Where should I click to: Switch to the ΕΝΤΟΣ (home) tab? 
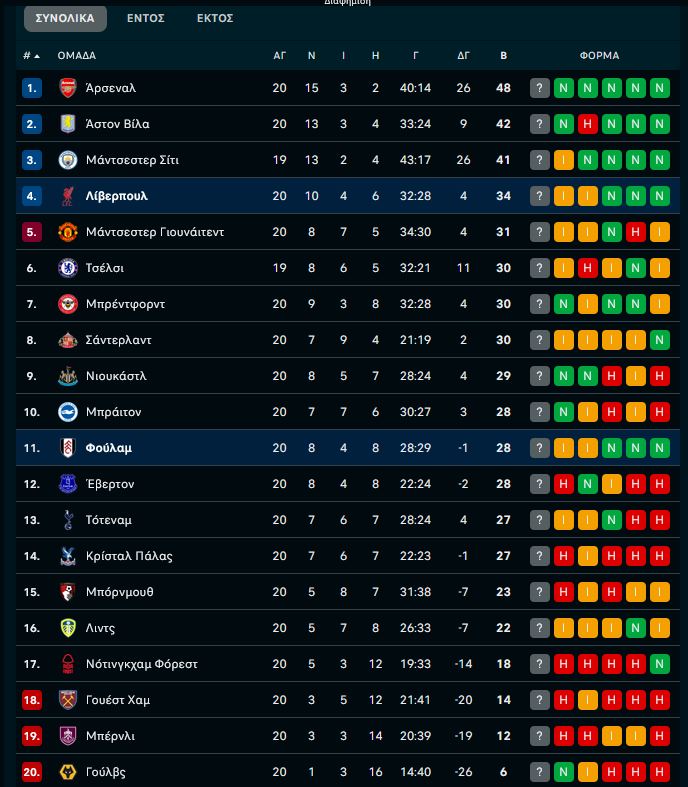pos(146,18)
